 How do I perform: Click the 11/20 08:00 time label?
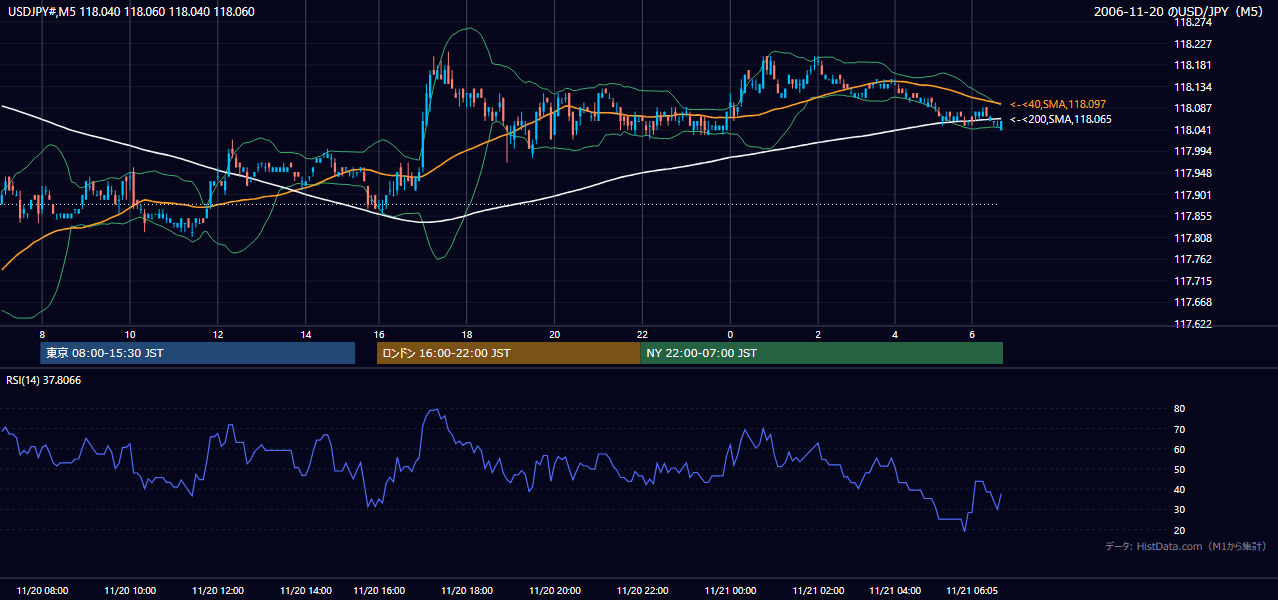click(x=43, y=591)
